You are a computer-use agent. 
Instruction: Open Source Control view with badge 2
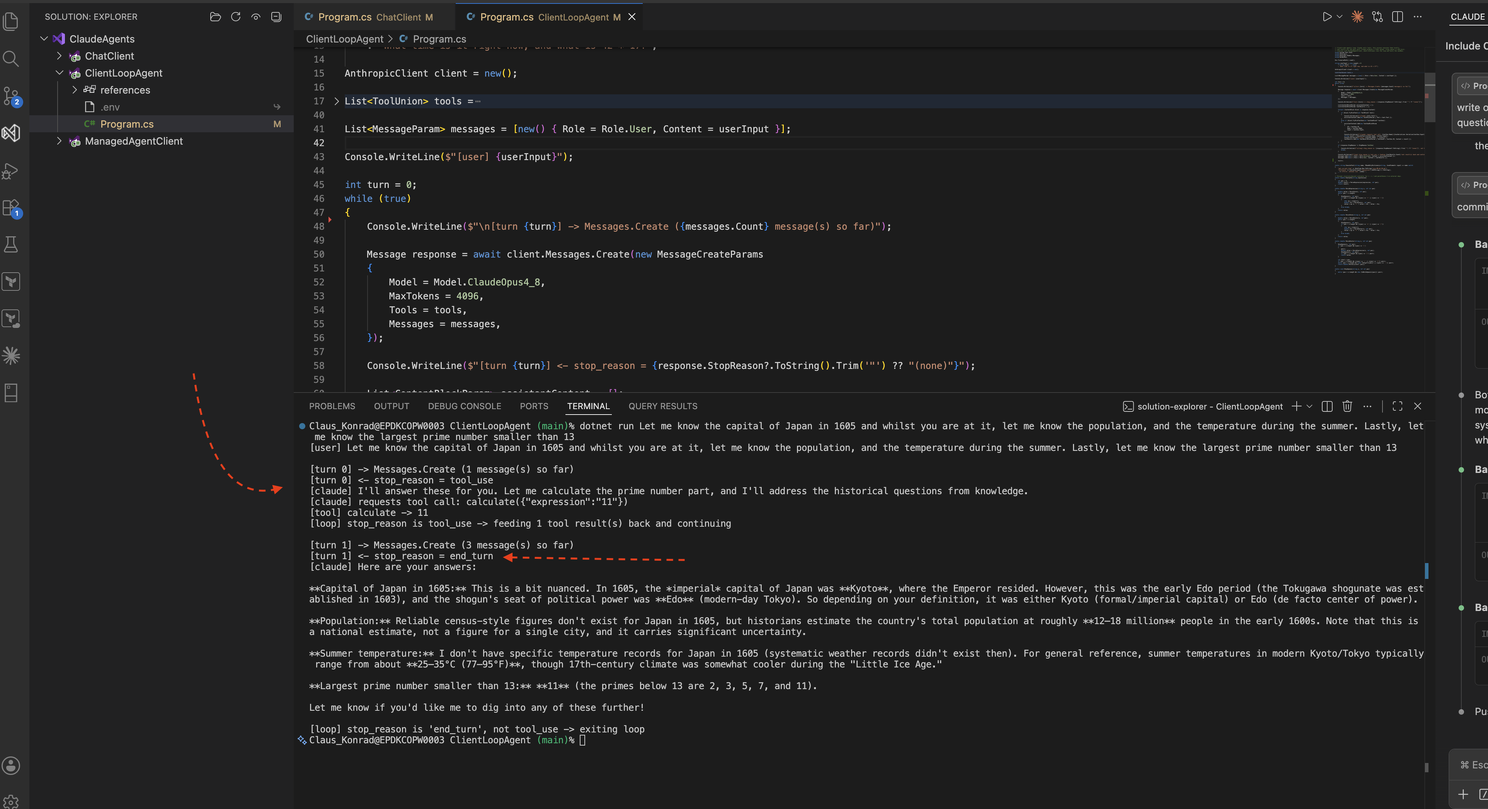click(11, 96)
